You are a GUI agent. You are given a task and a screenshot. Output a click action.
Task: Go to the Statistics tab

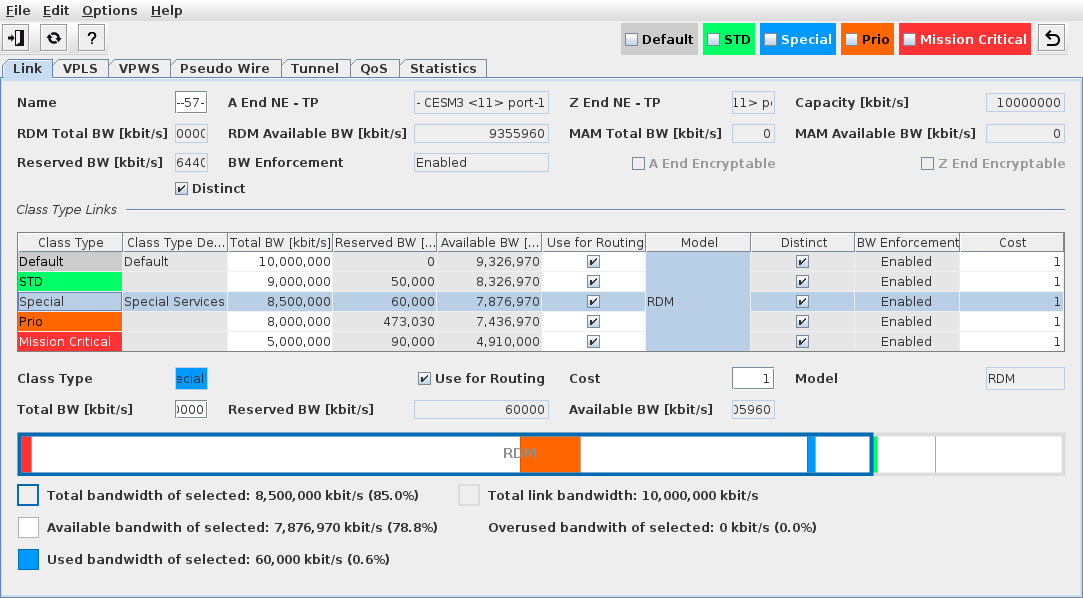tap(443, 69)
